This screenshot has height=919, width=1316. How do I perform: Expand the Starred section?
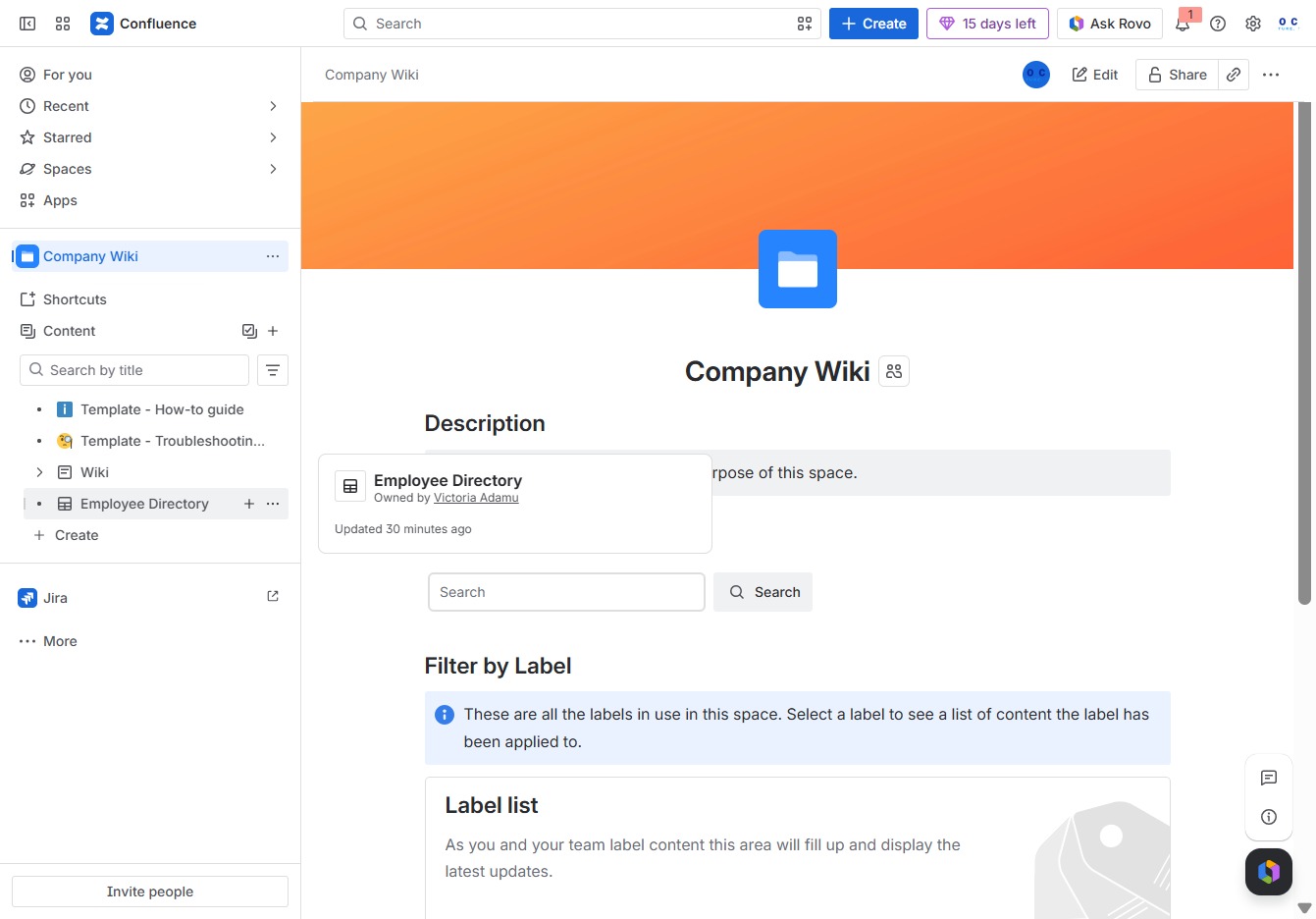click(x=273, y=137)
